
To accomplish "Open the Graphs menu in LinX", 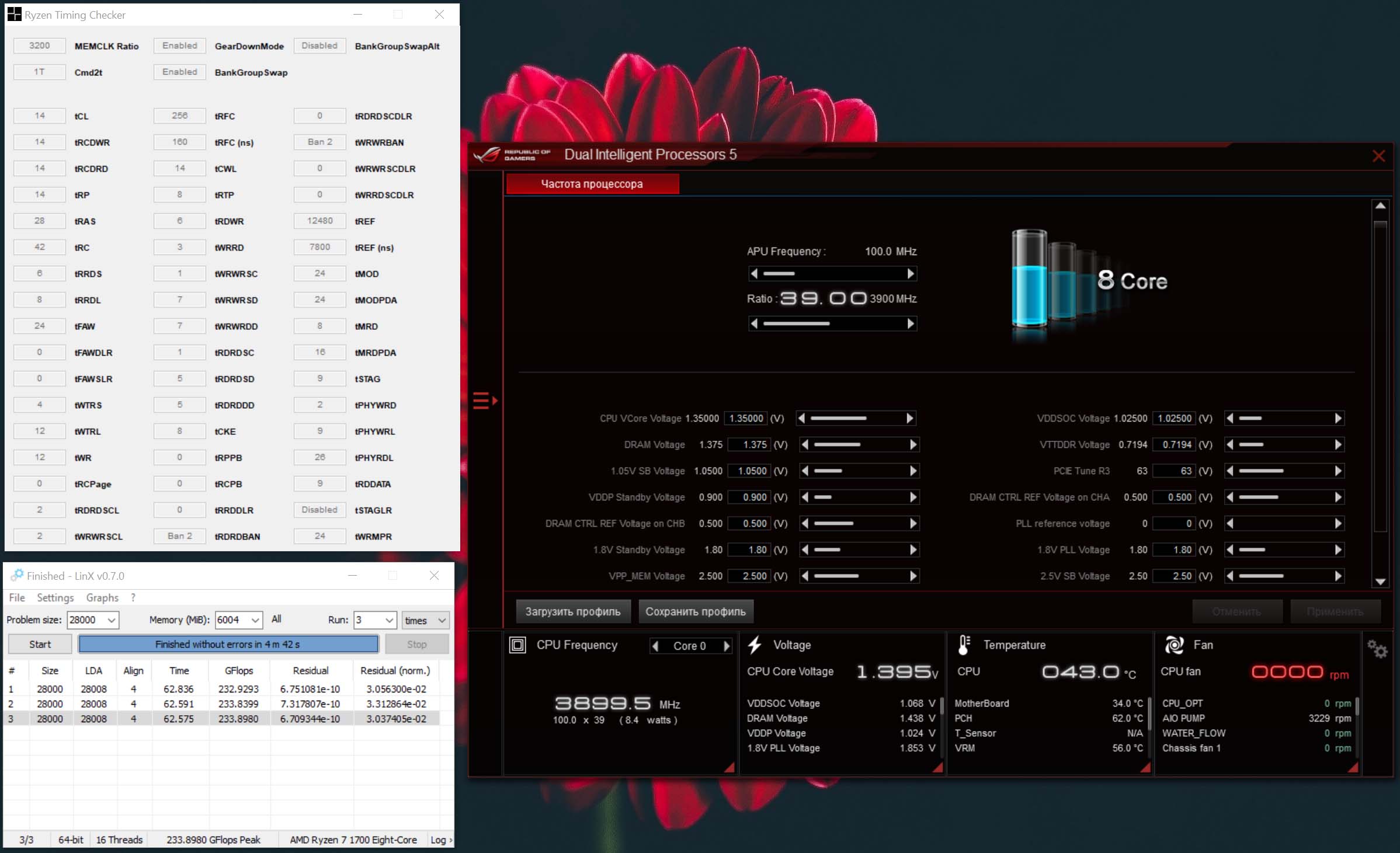I will (x=102, y=597).
